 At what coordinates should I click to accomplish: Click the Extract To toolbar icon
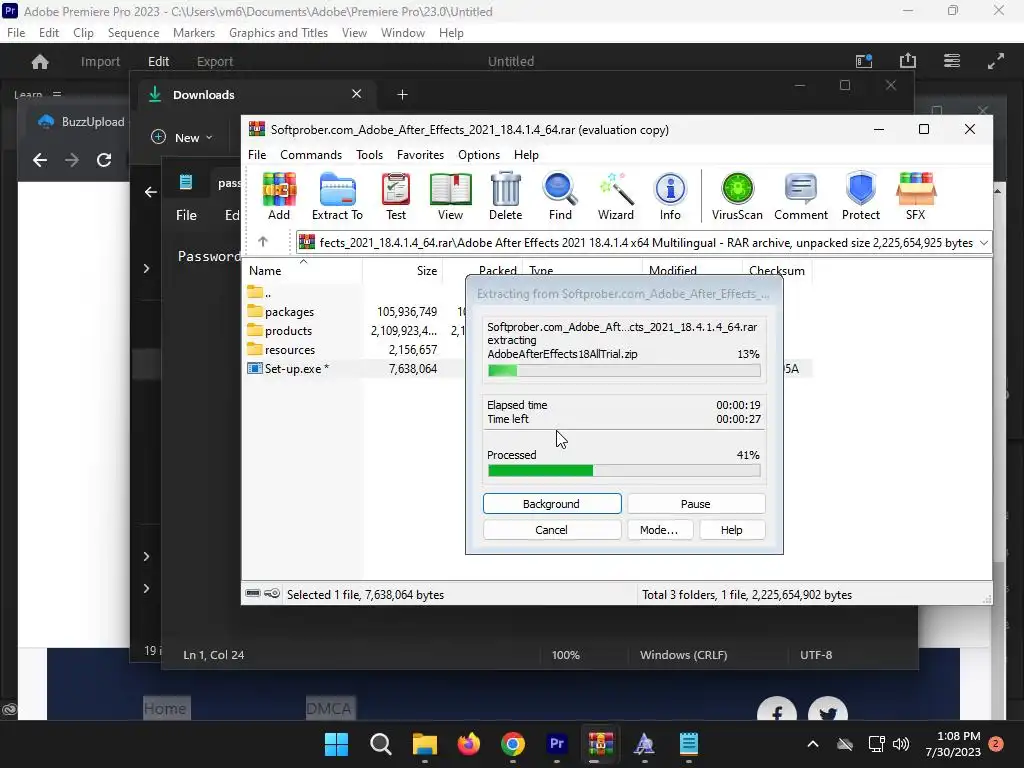tap(337, 196)
